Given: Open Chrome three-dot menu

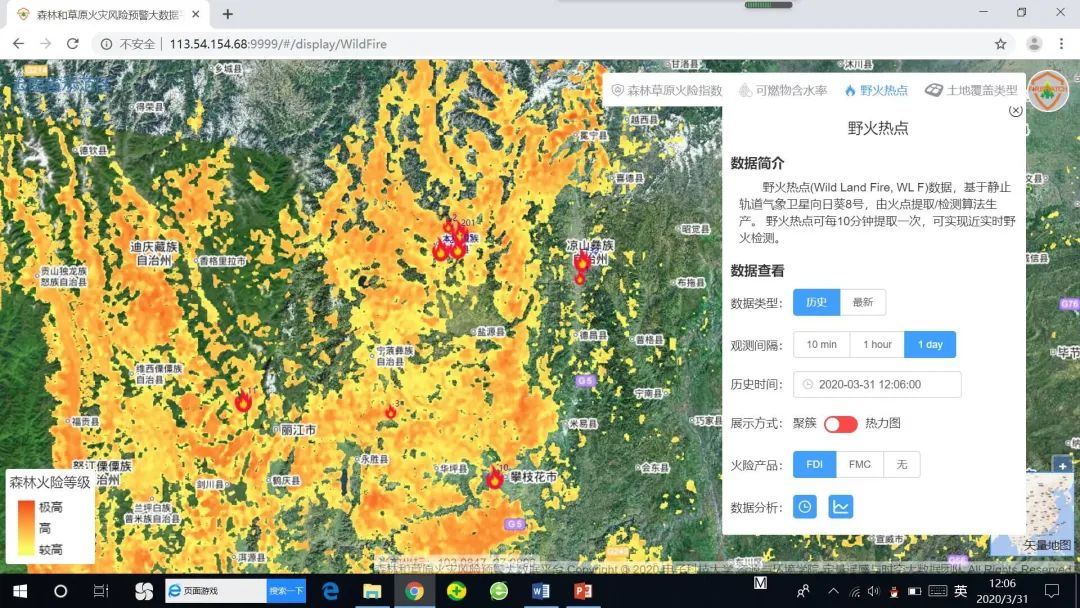Looking at the screenshot, I should pyautogui.click(x=1061, y=44).
